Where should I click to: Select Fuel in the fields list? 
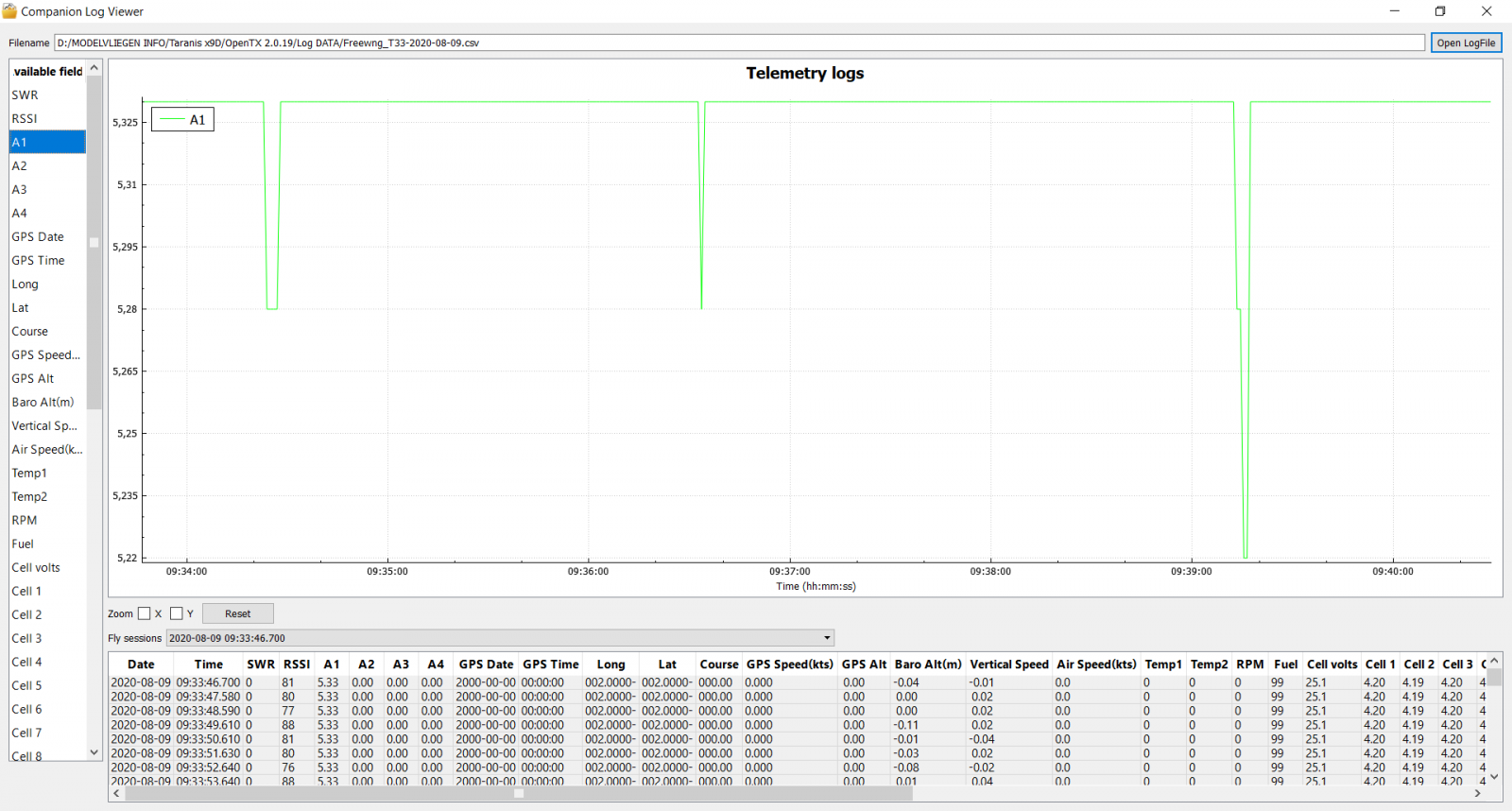pos(47,544)
